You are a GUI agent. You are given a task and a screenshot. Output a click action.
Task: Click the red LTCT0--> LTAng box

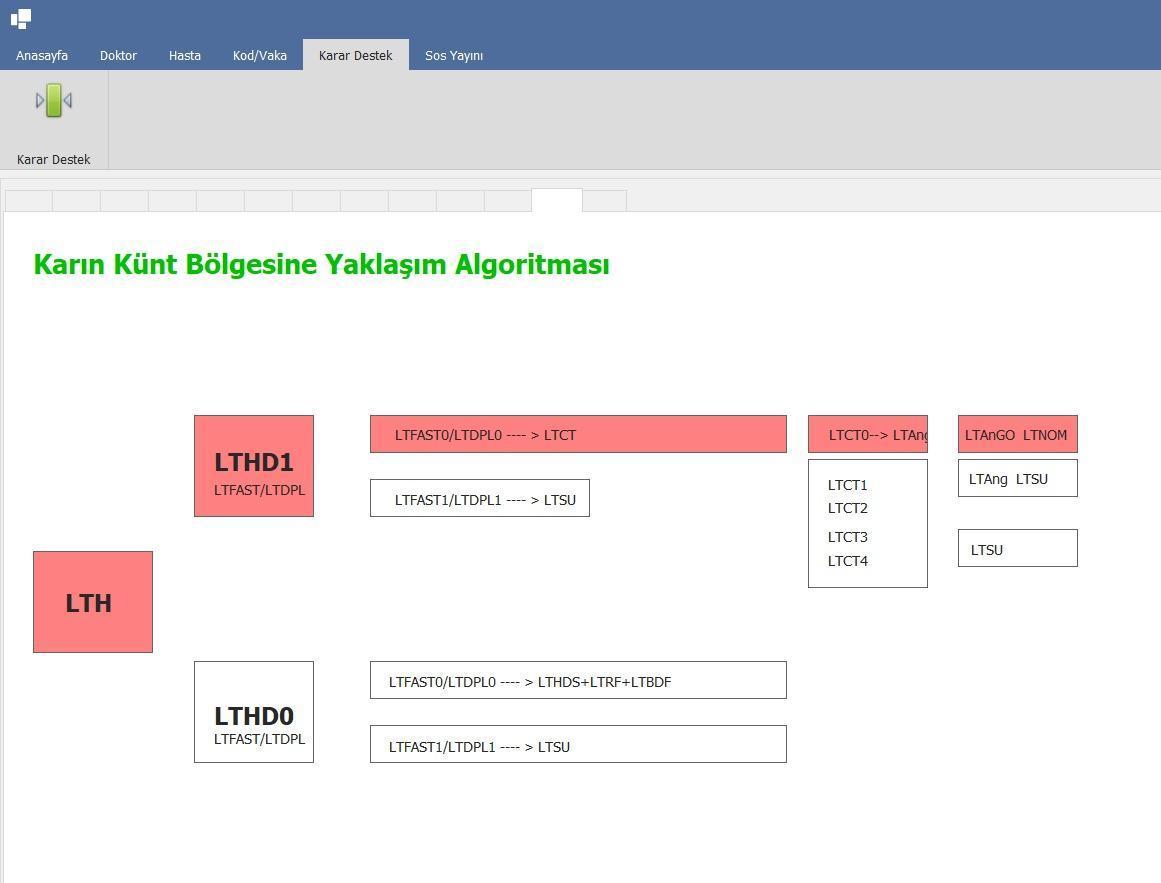[x=868, y=434]
